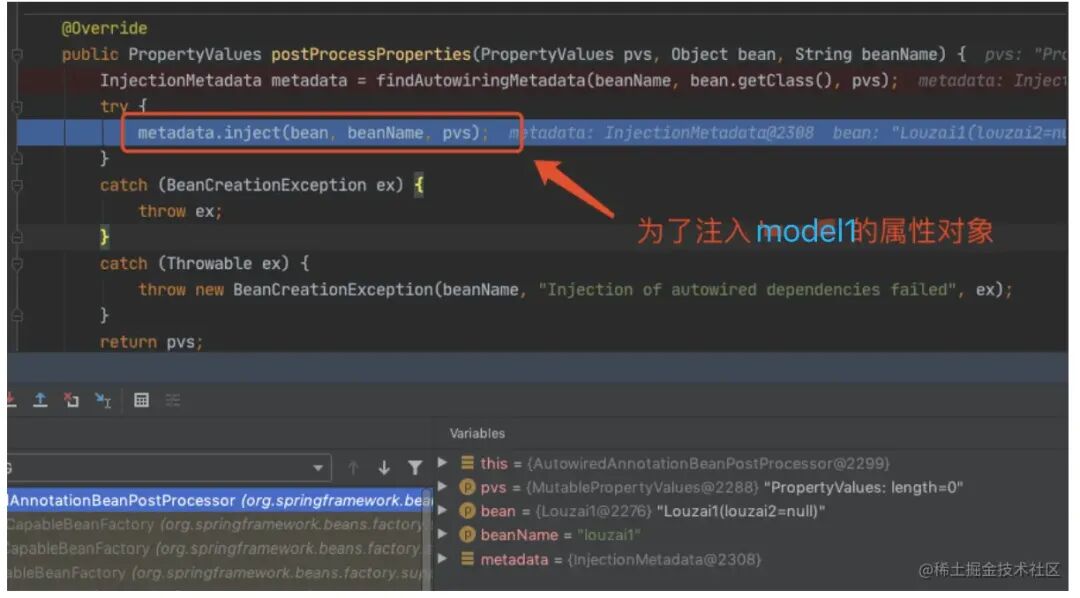The image size is (1080, 598).
Task: Open Evaluate Expression calculator icon
Action: coord(141,400)
